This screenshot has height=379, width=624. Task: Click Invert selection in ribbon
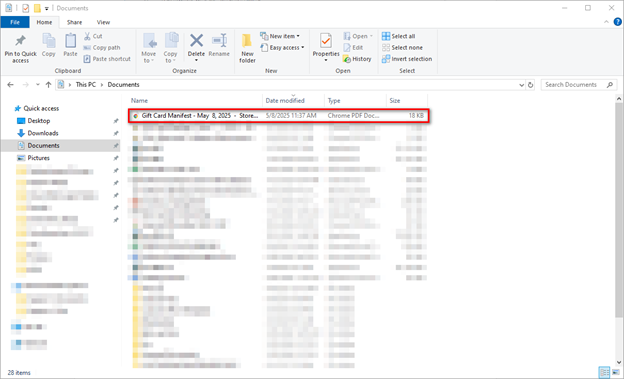407,59
